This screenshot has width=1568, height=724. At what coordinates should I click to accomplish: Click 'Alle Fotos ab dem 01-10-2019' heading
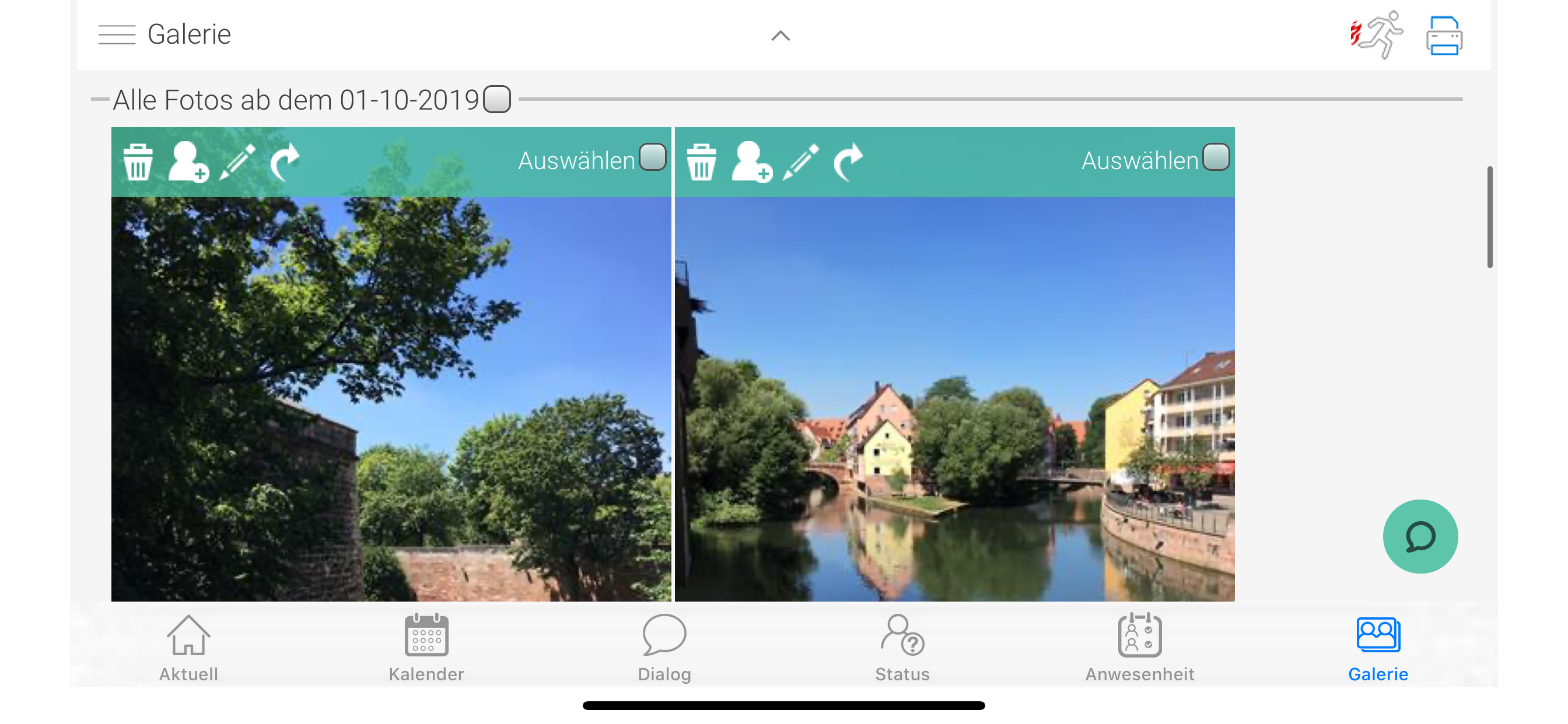(296, 100)
